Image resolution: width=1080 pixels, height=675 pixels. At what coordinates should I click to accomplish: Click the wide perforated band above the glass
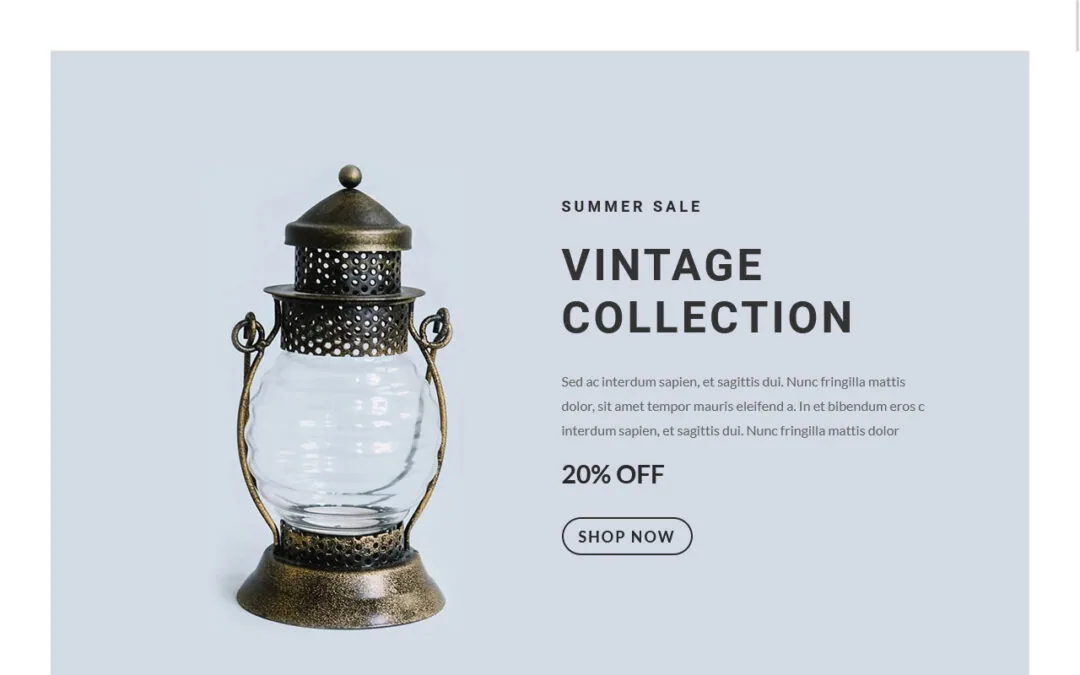point(344,326)
